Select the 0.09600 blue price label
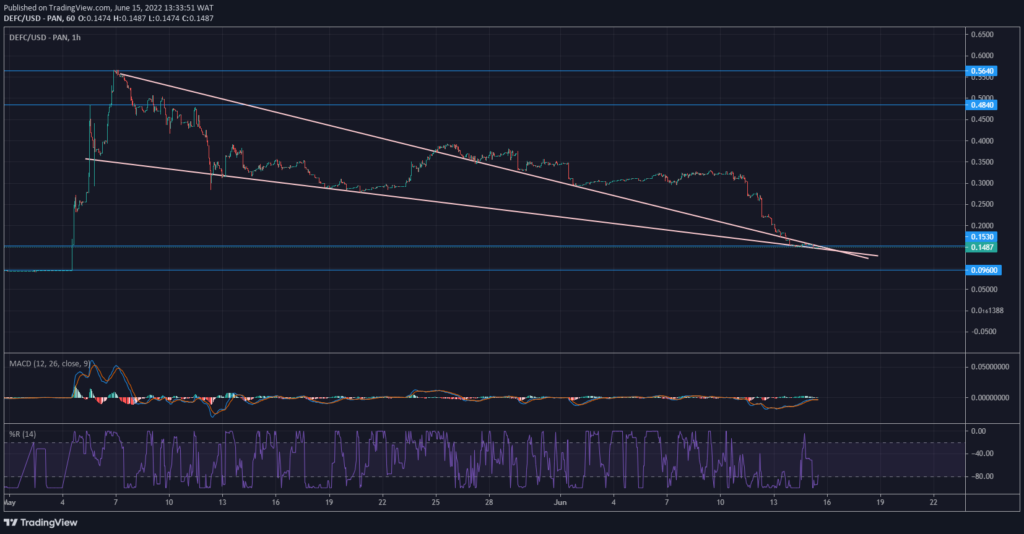 coord(984,270)
